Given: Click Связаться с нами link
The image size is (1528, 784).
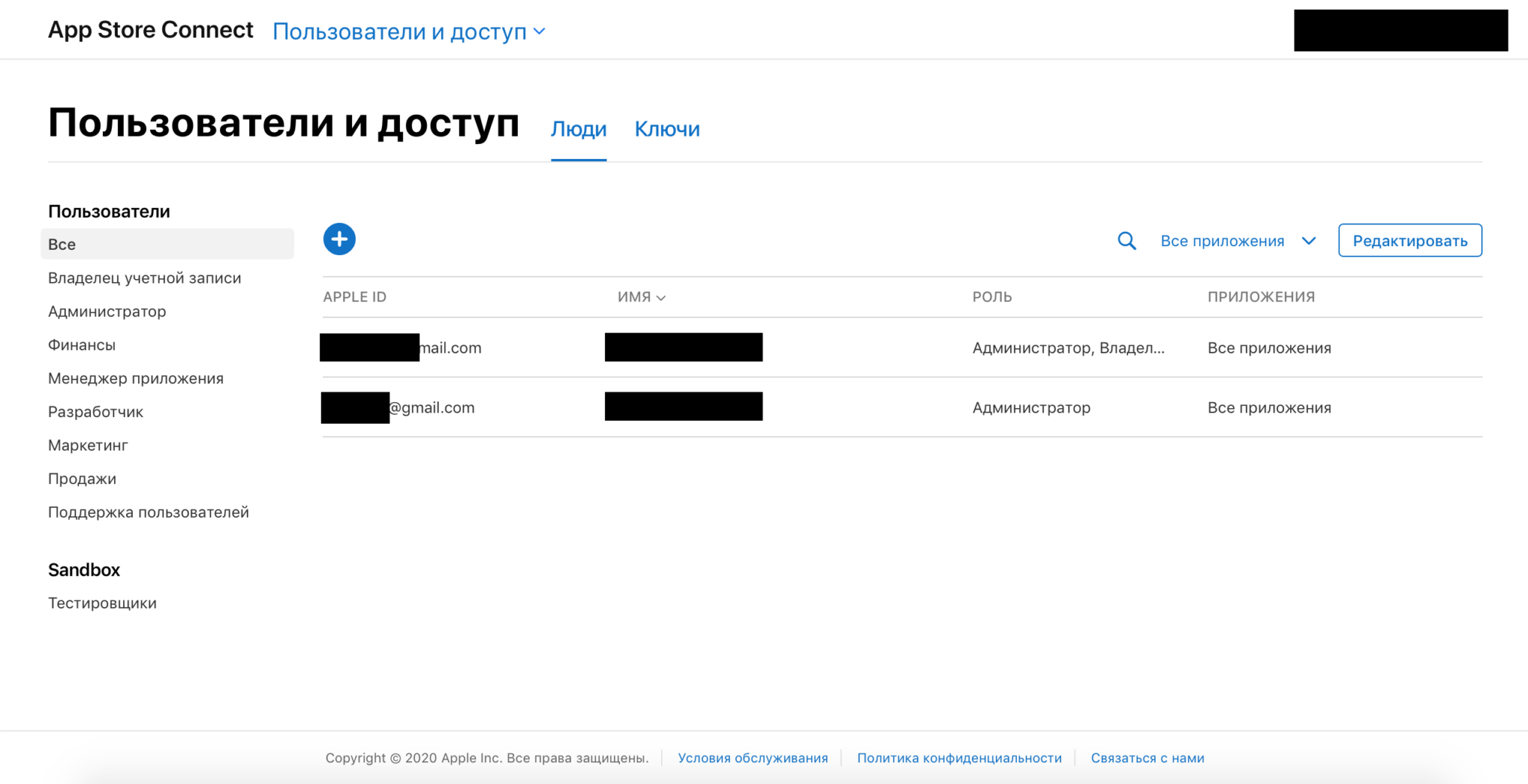Looking at the screenshot, I should click(1147, 758).
